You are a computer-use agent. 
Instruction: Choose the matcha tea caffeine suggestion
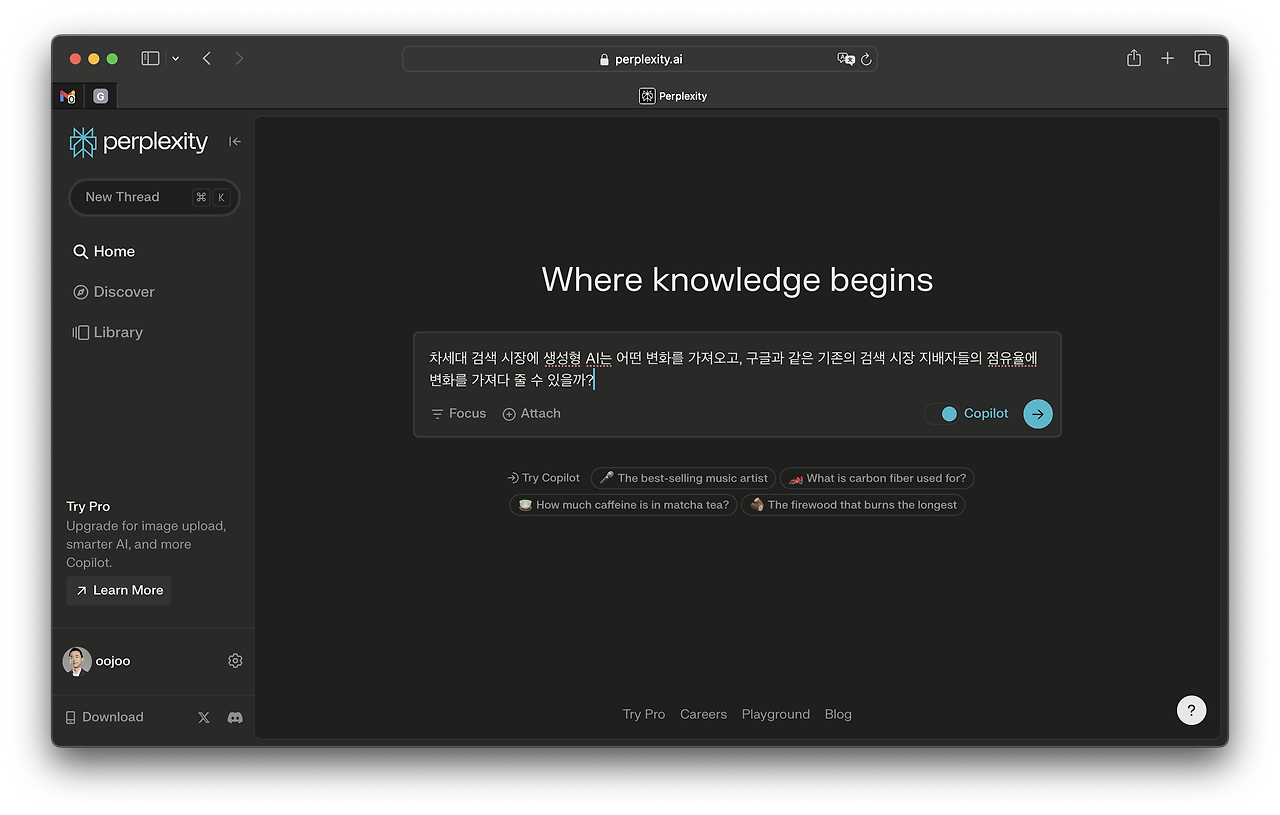pos(623,505)
